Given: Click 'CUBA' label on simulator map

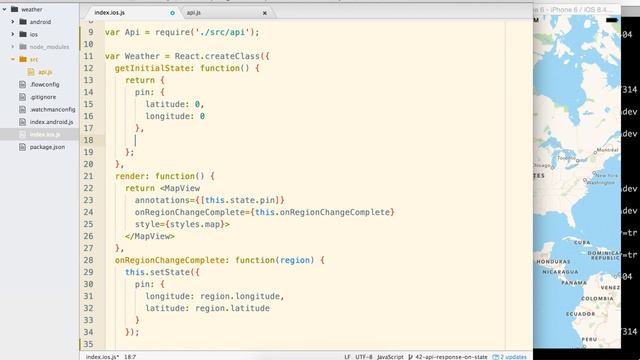Looking at the screenshot, I should click(582, 242).
